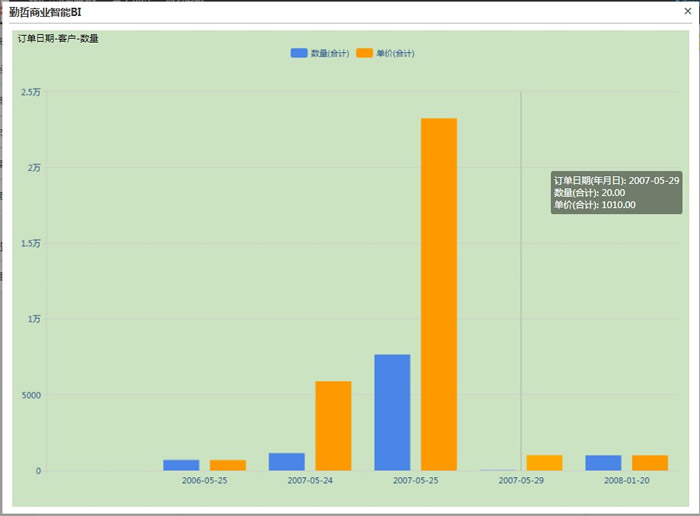
Task: Click the 2007-05-25 x-axis date label
Action: click(416, 481)
